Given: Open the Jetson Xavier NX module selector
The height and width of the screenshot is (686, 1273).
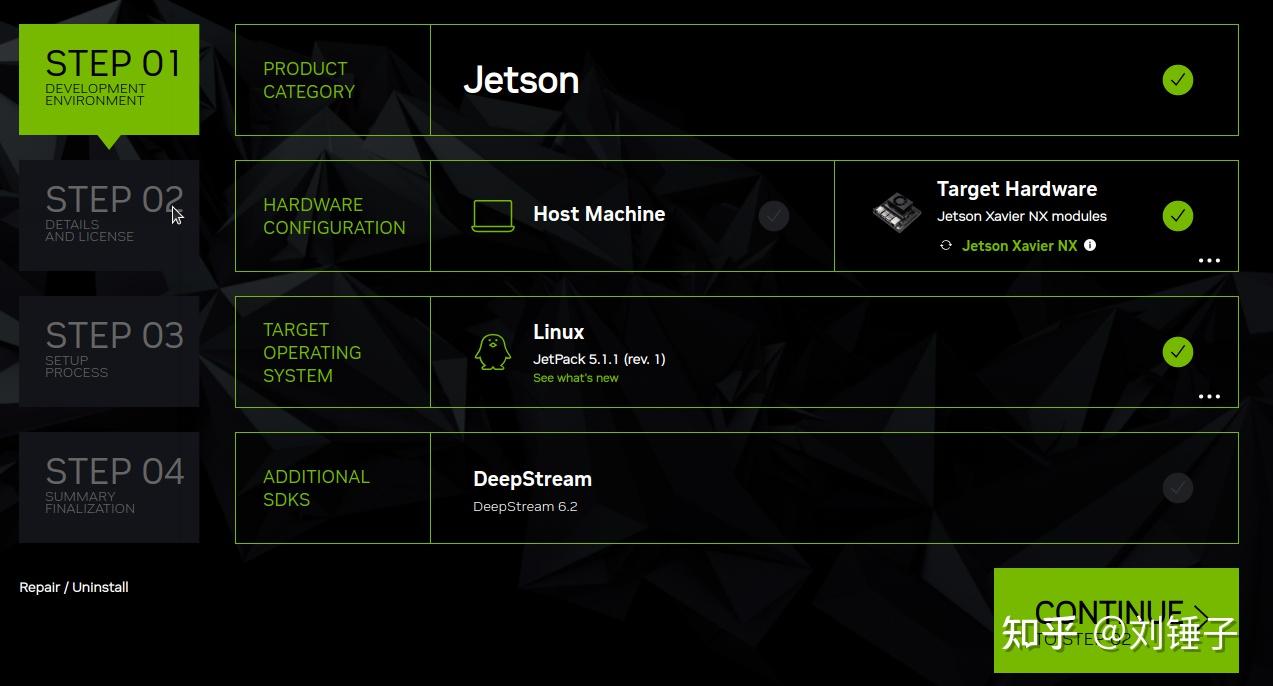Looking at the screenshot, I should (1018, 245).
